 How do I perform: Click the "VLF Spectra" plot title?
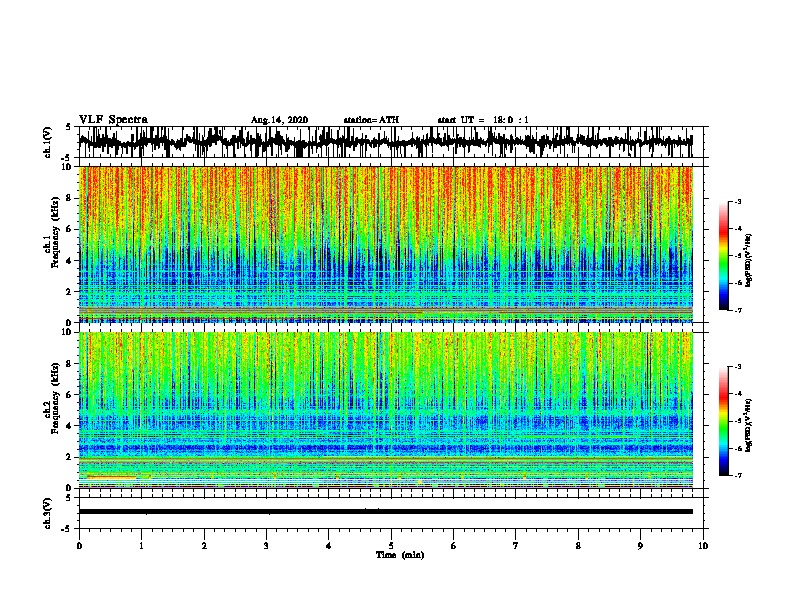coord(113,120)
